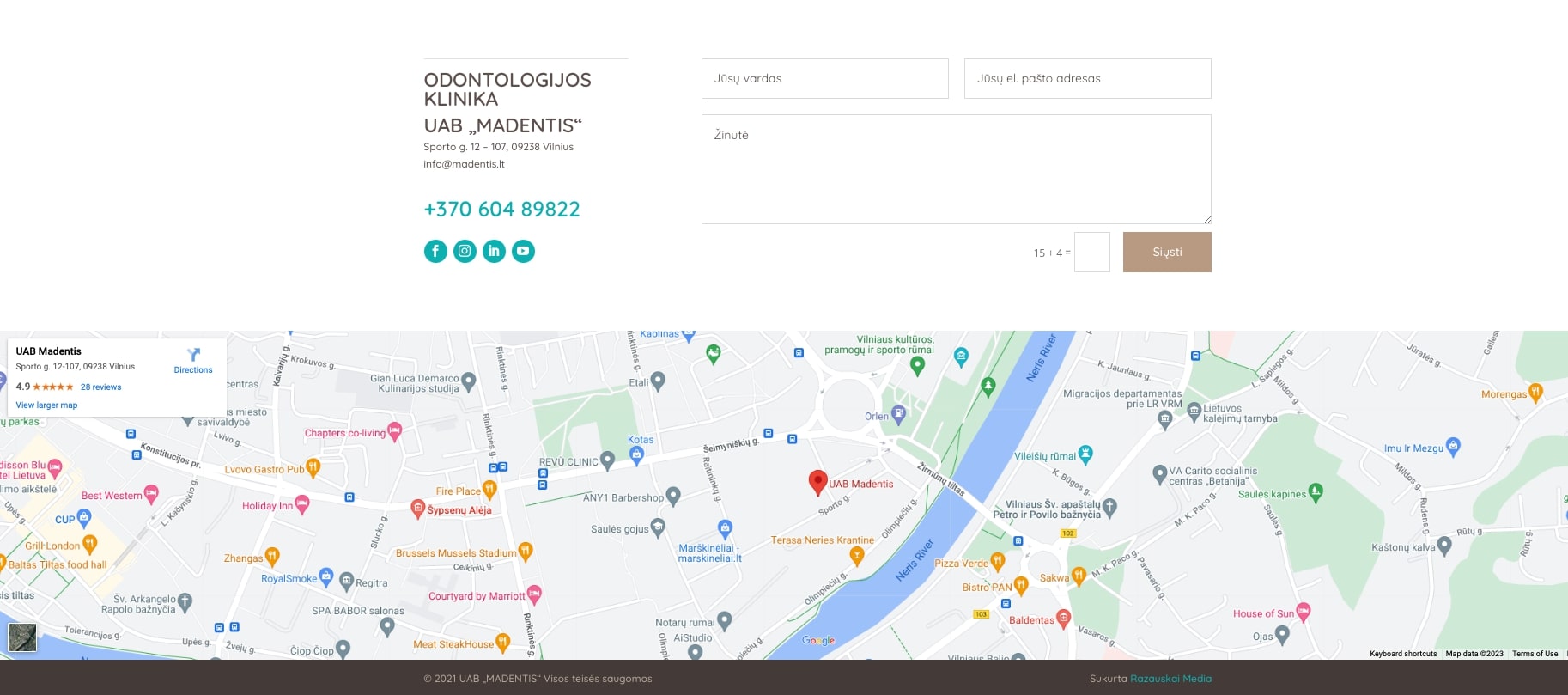Click the Pizza Verde restaurant marker
1568x695 pixels.
pyautogui.click(x=997, y=562)
